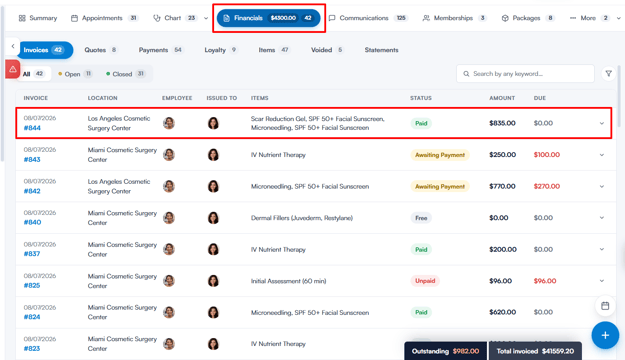Switch to the Quotes sub-tab
The height and width of the screenshot is (360, 625).
coord(101,50)
